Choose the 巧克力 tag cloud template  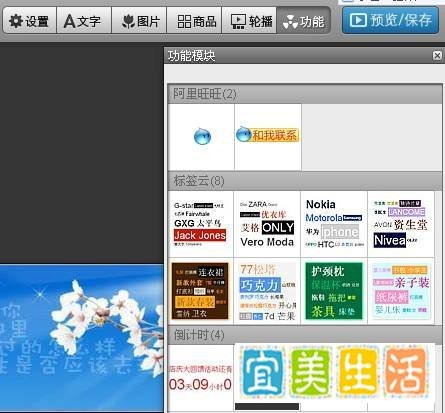pyautogui.click(x=267, y=291)
